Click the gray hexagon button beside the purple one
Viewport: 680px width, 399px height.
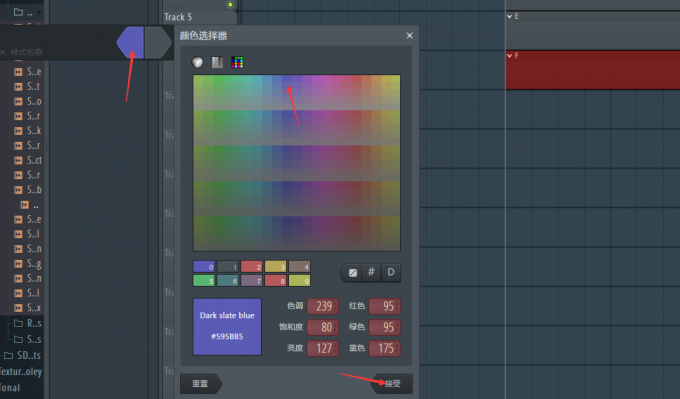(x=158, y=43)
